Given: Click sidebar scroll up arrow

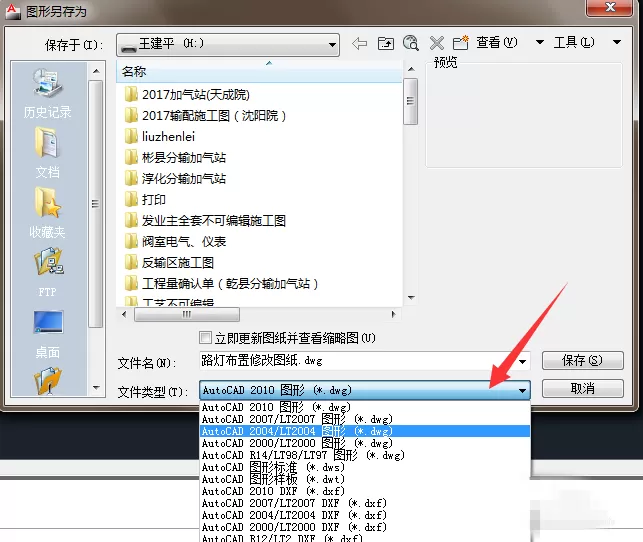Looking at the screenshot, I should coord(96,71).
